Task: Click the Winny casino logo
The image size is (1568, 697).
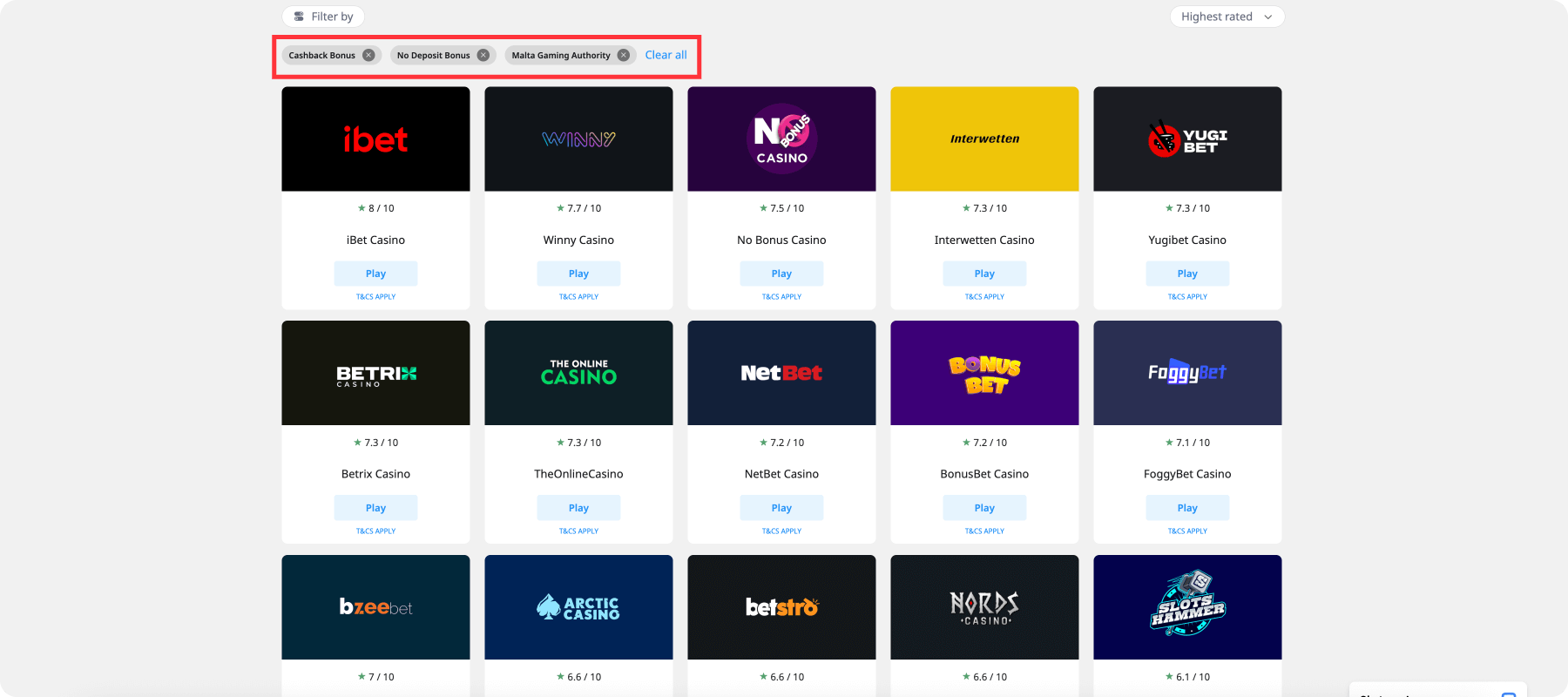Action: (x=578, y=139)
